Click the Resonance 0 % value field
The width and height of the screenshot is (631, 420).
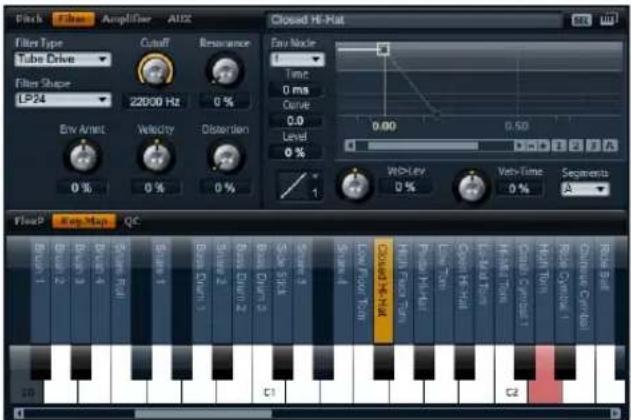tap(225, 101)
